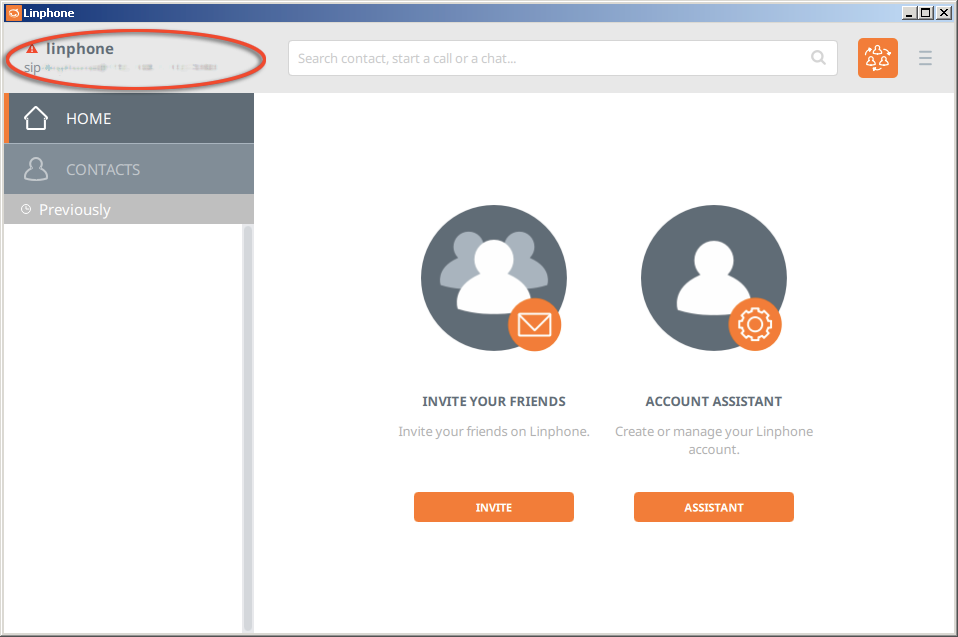Click the Contacts person icon
958x637 pixels.
(x=35, y=169)
